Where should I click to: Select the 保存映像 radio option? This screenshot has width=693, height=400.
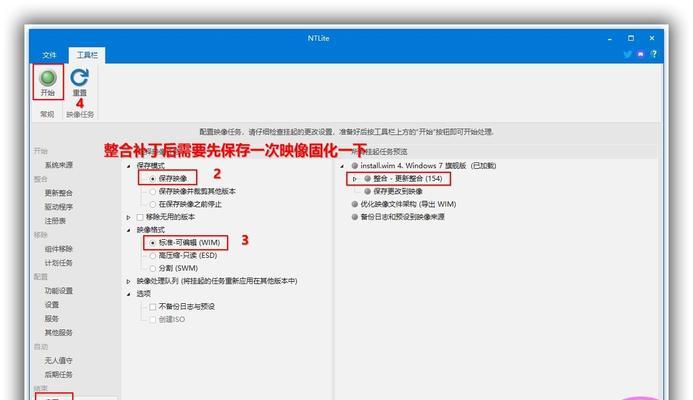point(152,179)
